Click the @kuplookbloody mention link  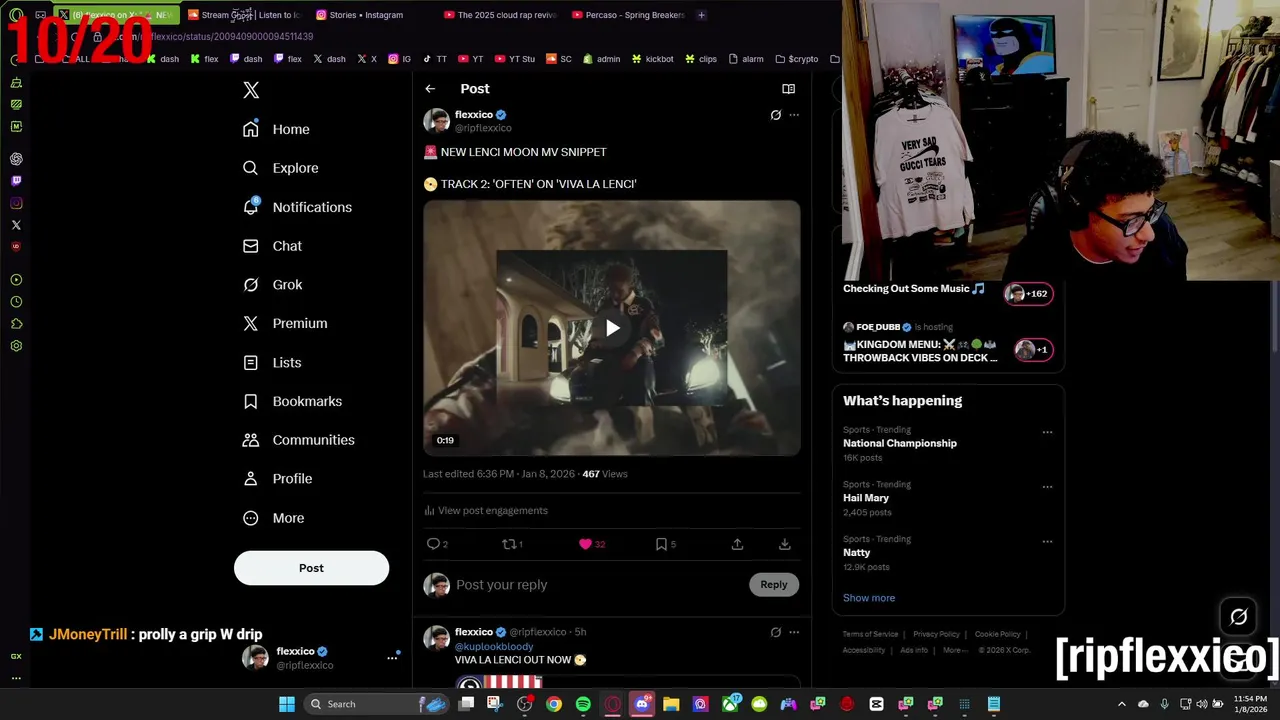tap(494, 647)
